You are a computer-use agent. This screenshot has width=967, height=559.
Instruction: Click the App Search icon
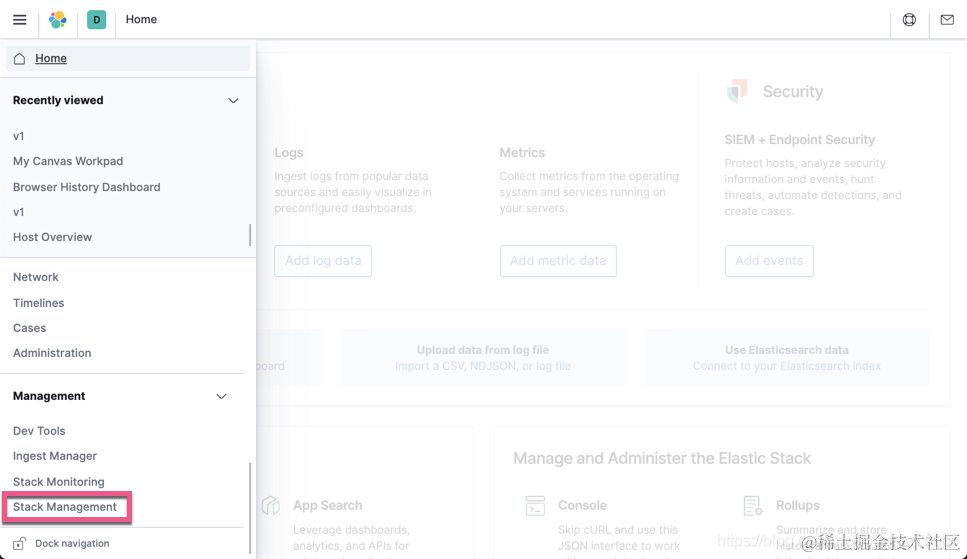coord(271,505)
